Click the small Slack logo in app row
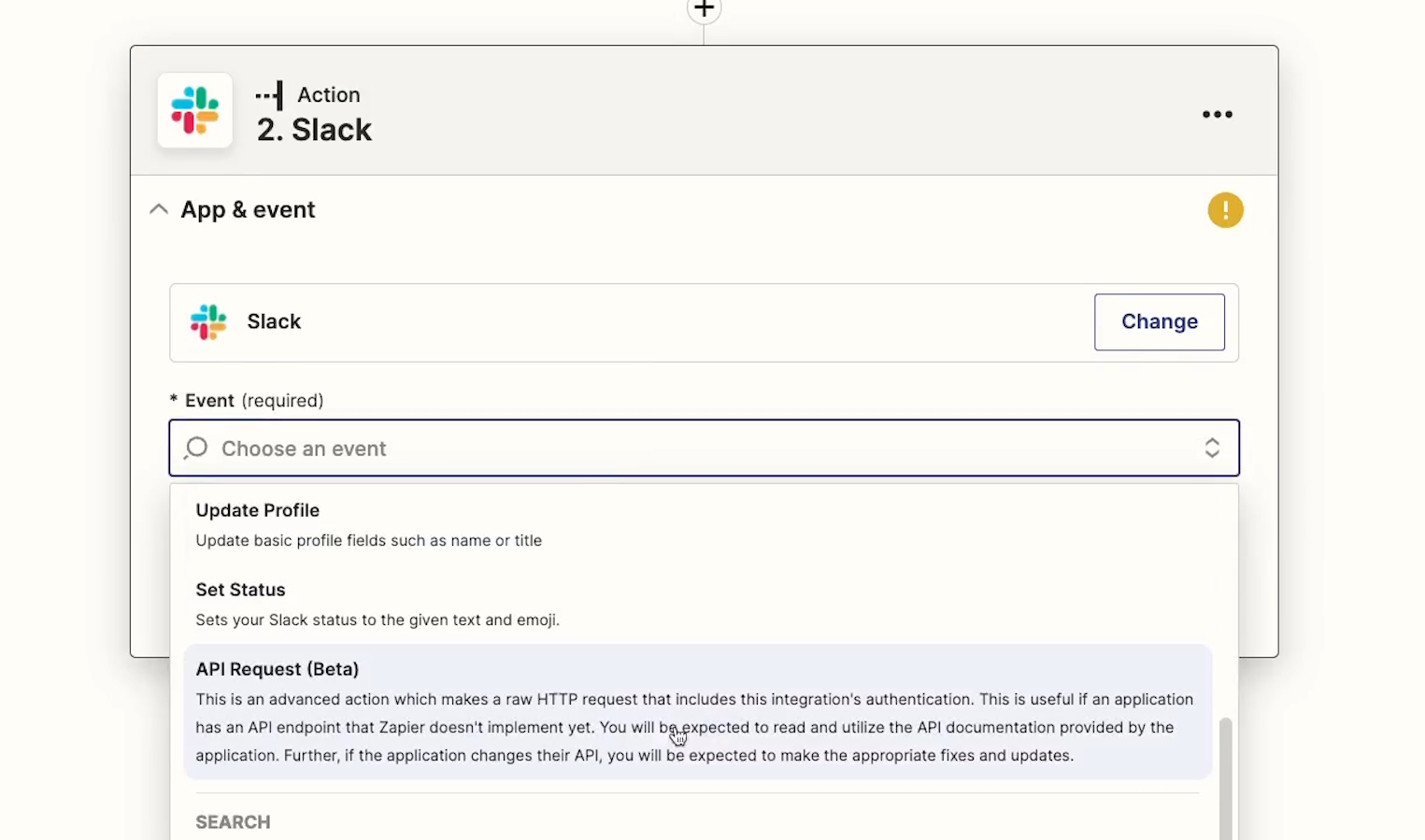This screenshot has height=840, width=1425. click(x=208, y=321)
